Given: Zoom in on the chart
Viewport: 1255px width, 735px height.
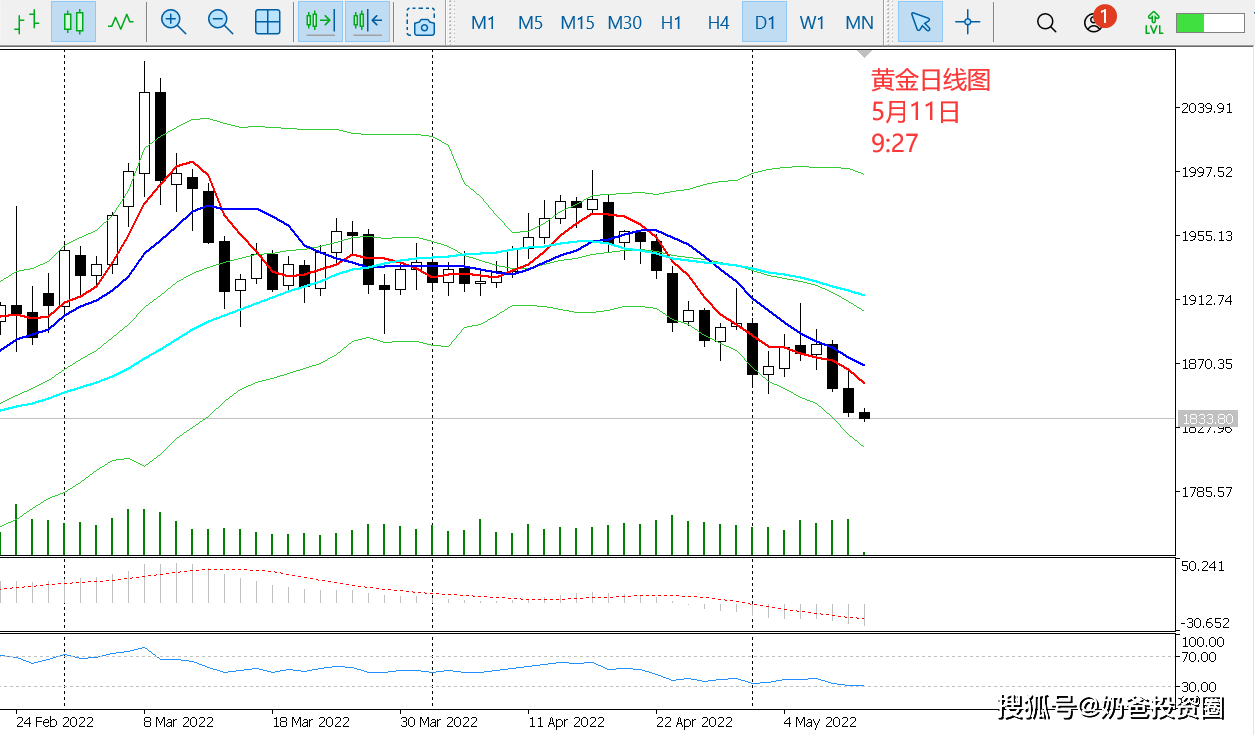Looking at the screenshot, I should pos(173,22).
